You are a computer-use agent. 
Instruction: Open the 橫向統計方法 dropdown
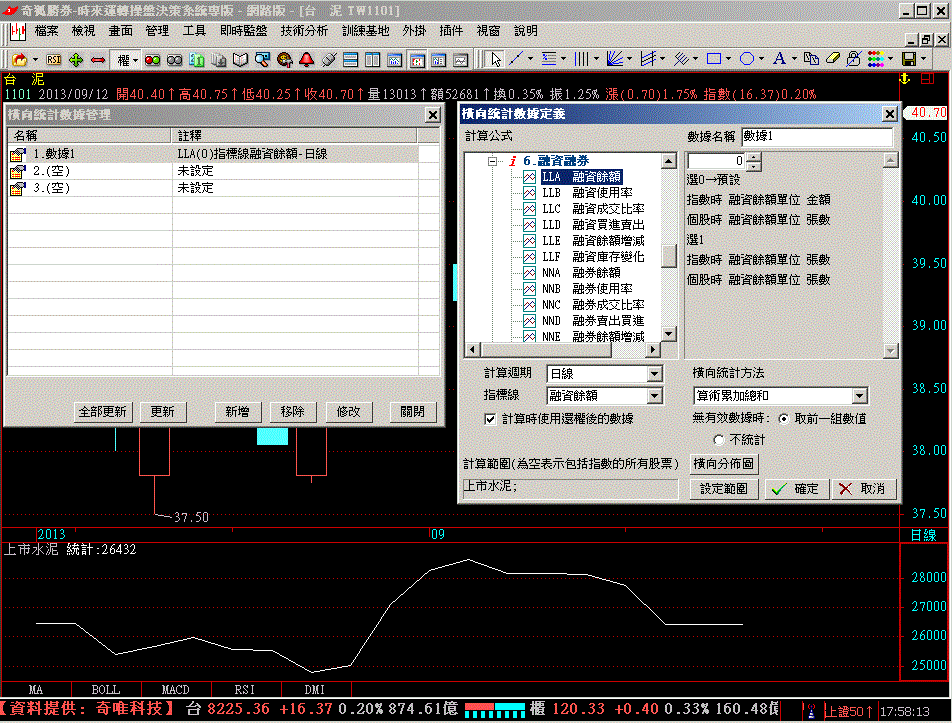click(859, 397)
